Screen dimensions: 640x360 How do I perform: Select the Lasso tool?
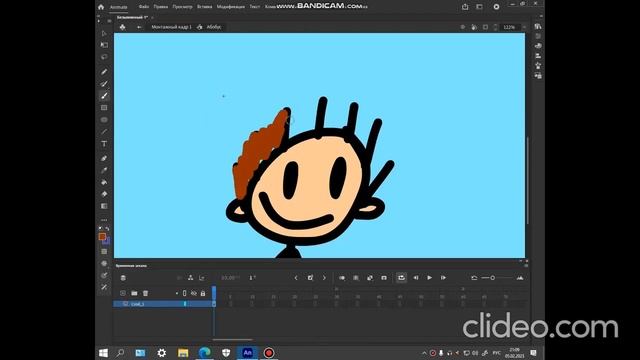(x=104, y=57)
